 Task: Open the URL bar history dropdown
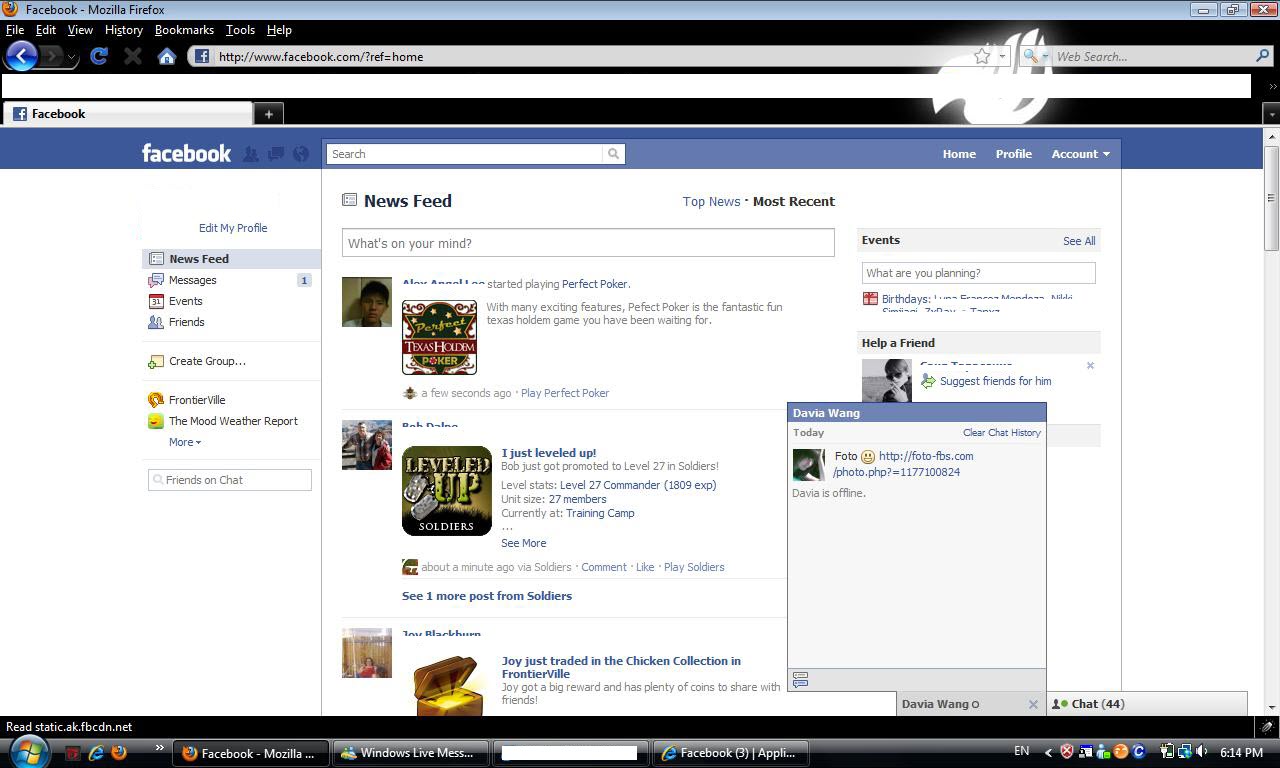point(1002,56)
